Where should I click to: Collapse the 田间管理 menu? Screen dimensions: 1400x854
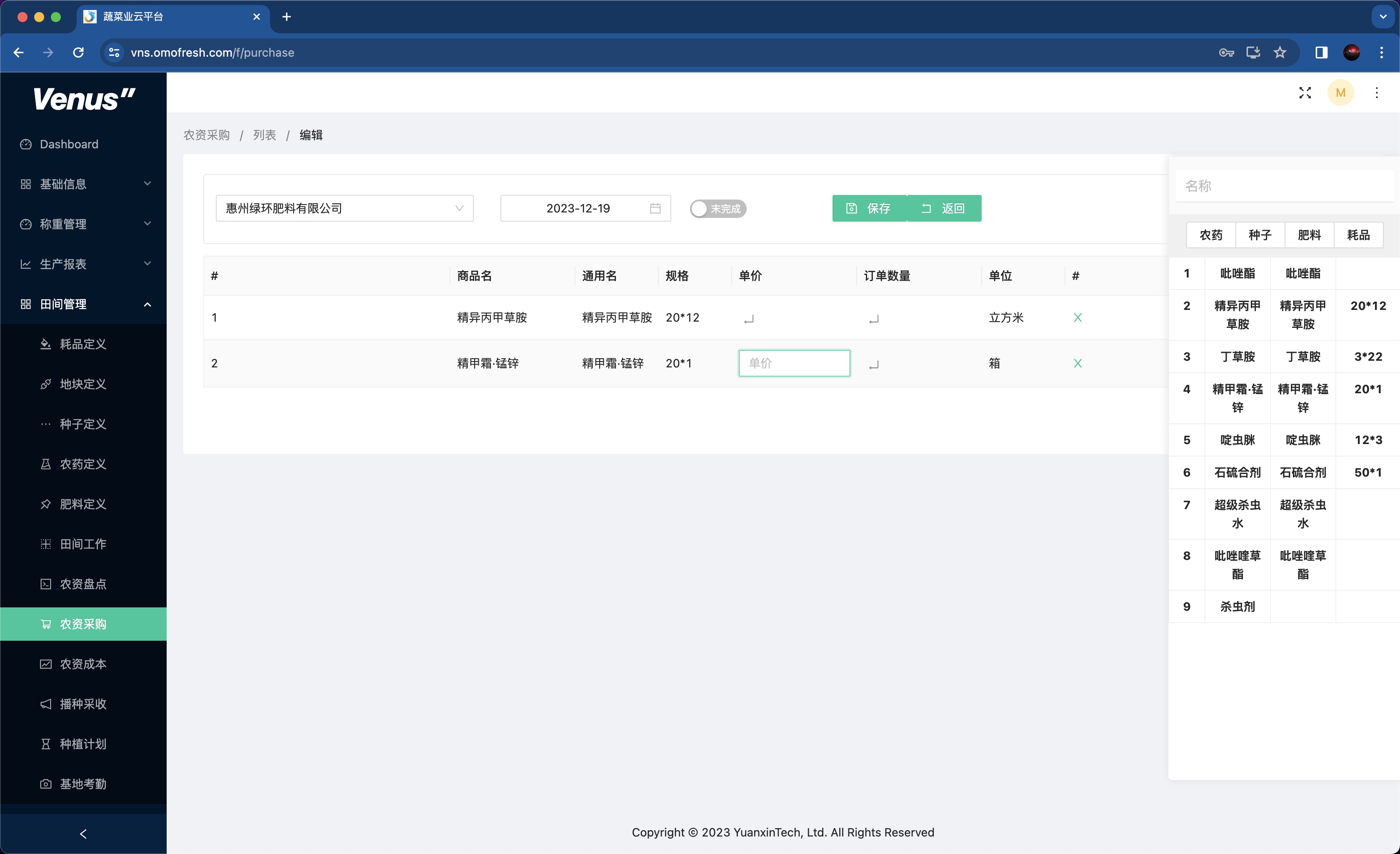click(83, 304)
